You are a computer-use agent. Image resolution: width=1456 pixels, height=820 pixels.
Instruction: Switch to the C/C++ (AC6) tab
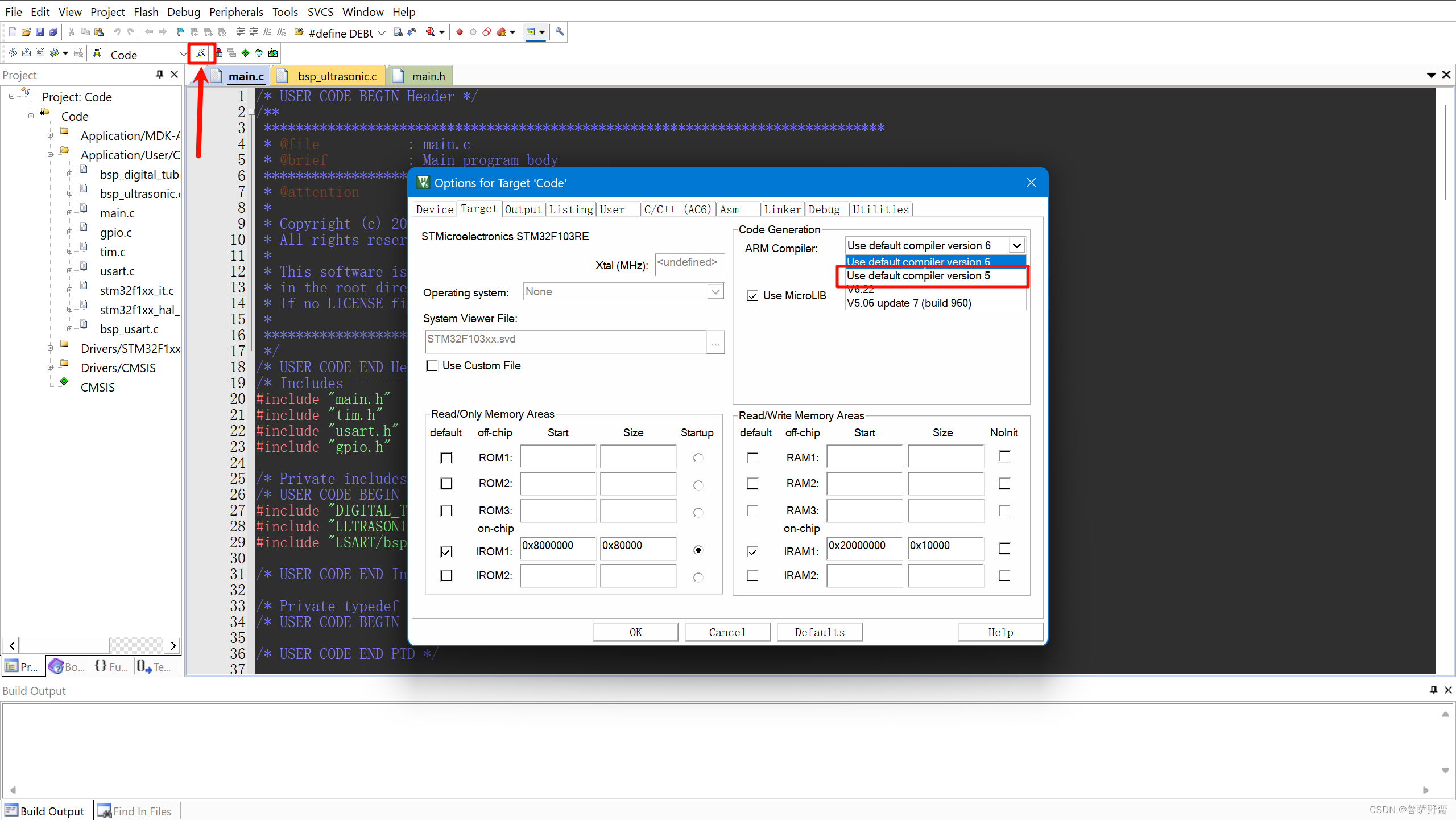click(677, 210)
